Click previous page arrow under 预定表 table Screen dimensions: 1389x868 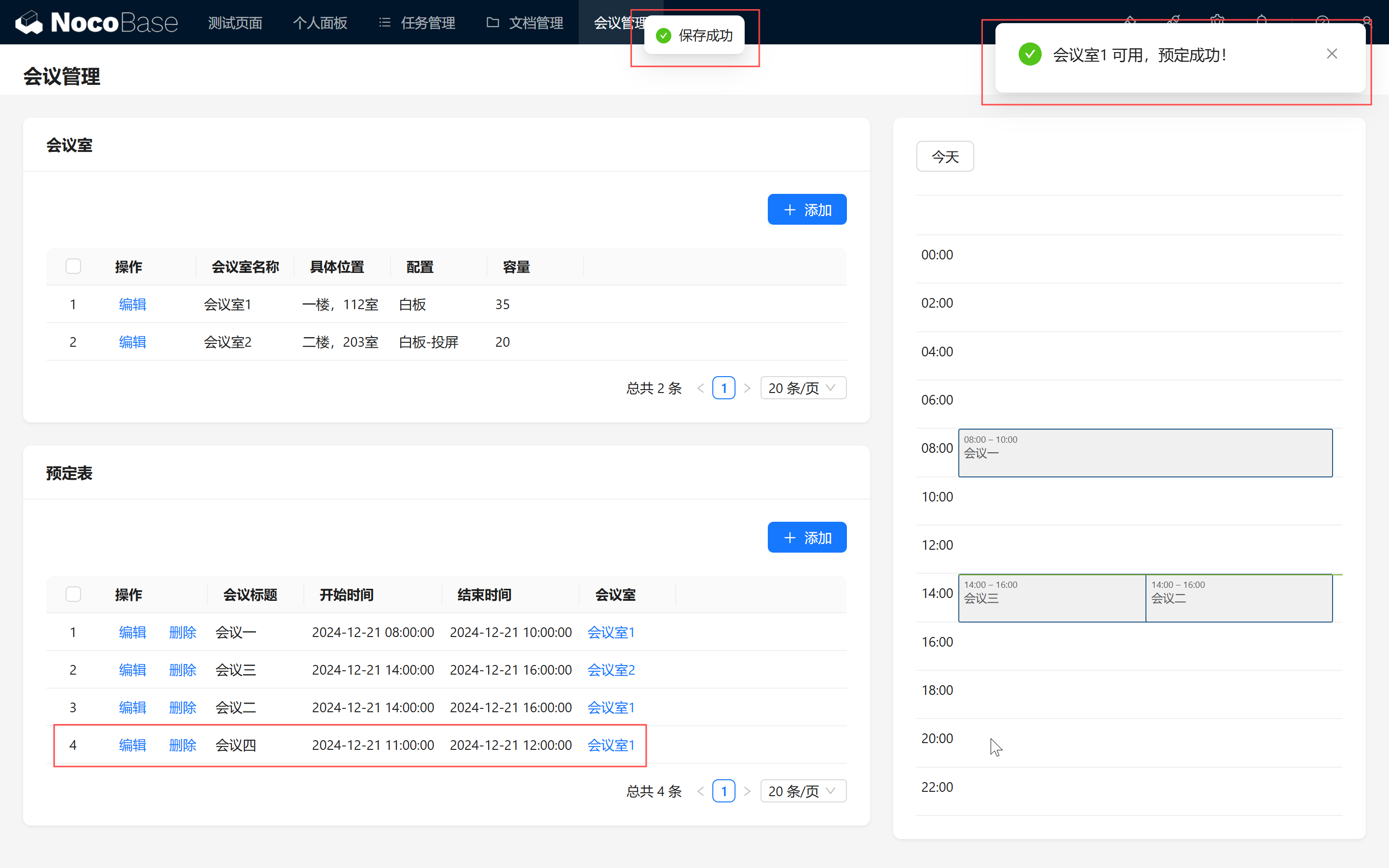coord(700,792)
